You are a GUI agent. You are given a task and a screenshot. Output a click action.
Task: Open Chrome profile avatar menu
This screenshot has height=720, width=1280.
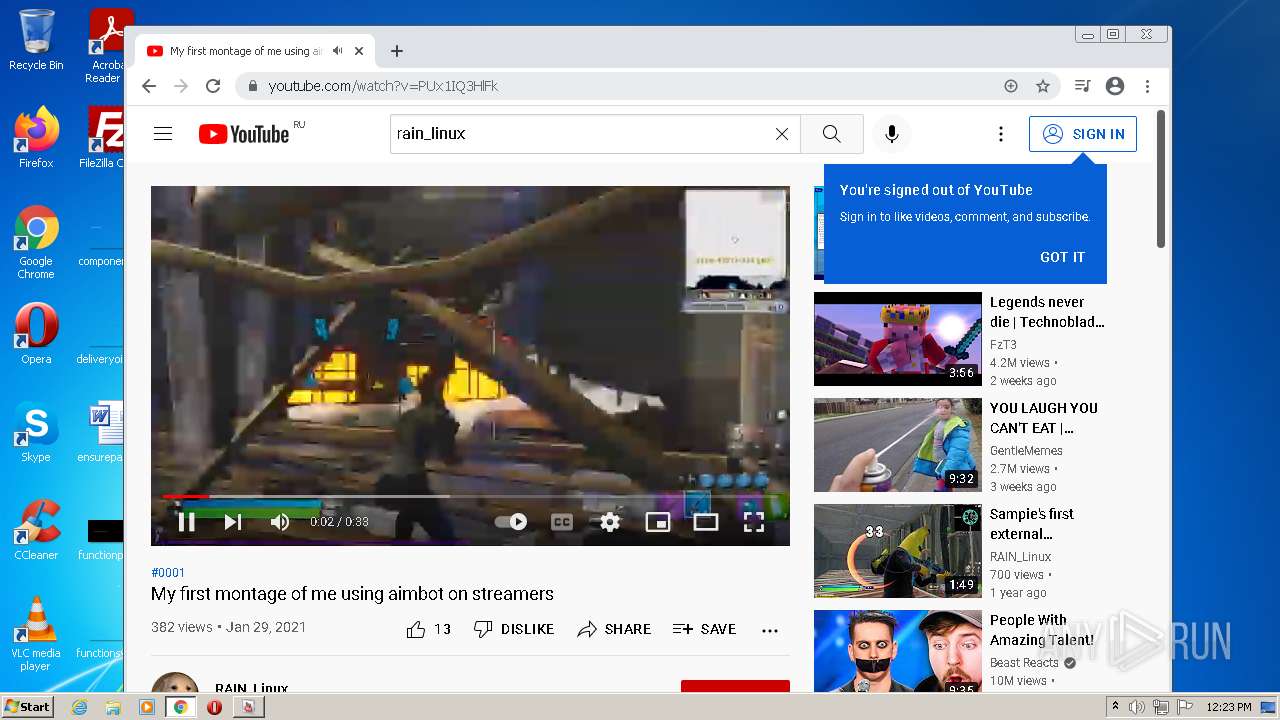point(1115,86)
